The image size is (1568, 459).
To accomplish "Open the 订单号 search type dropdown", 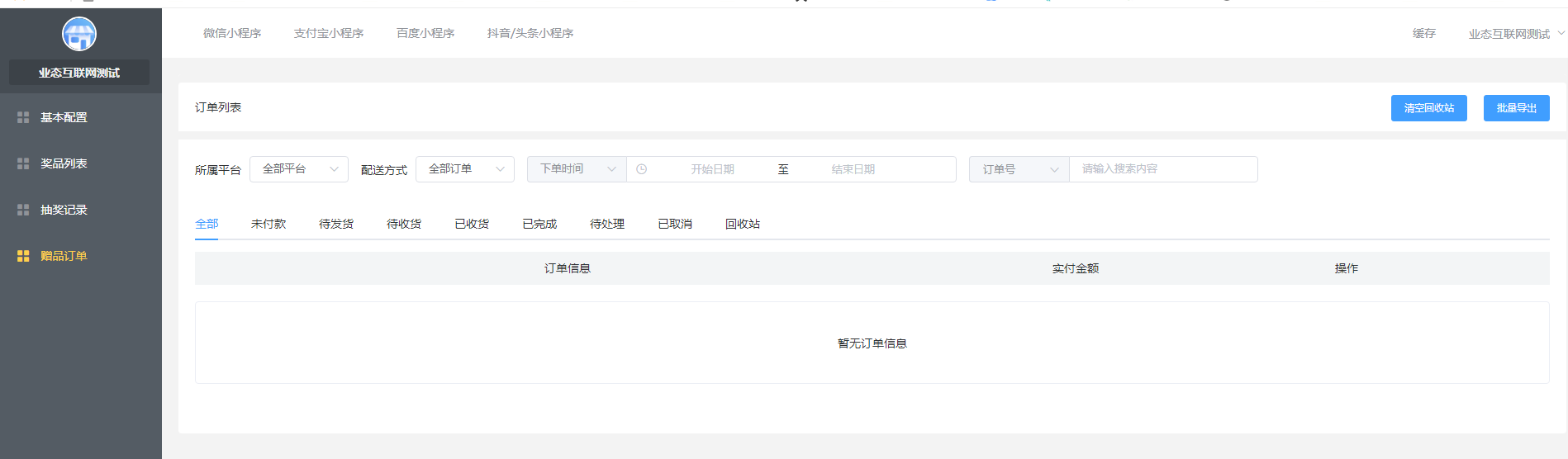I will pos(1019,169).
